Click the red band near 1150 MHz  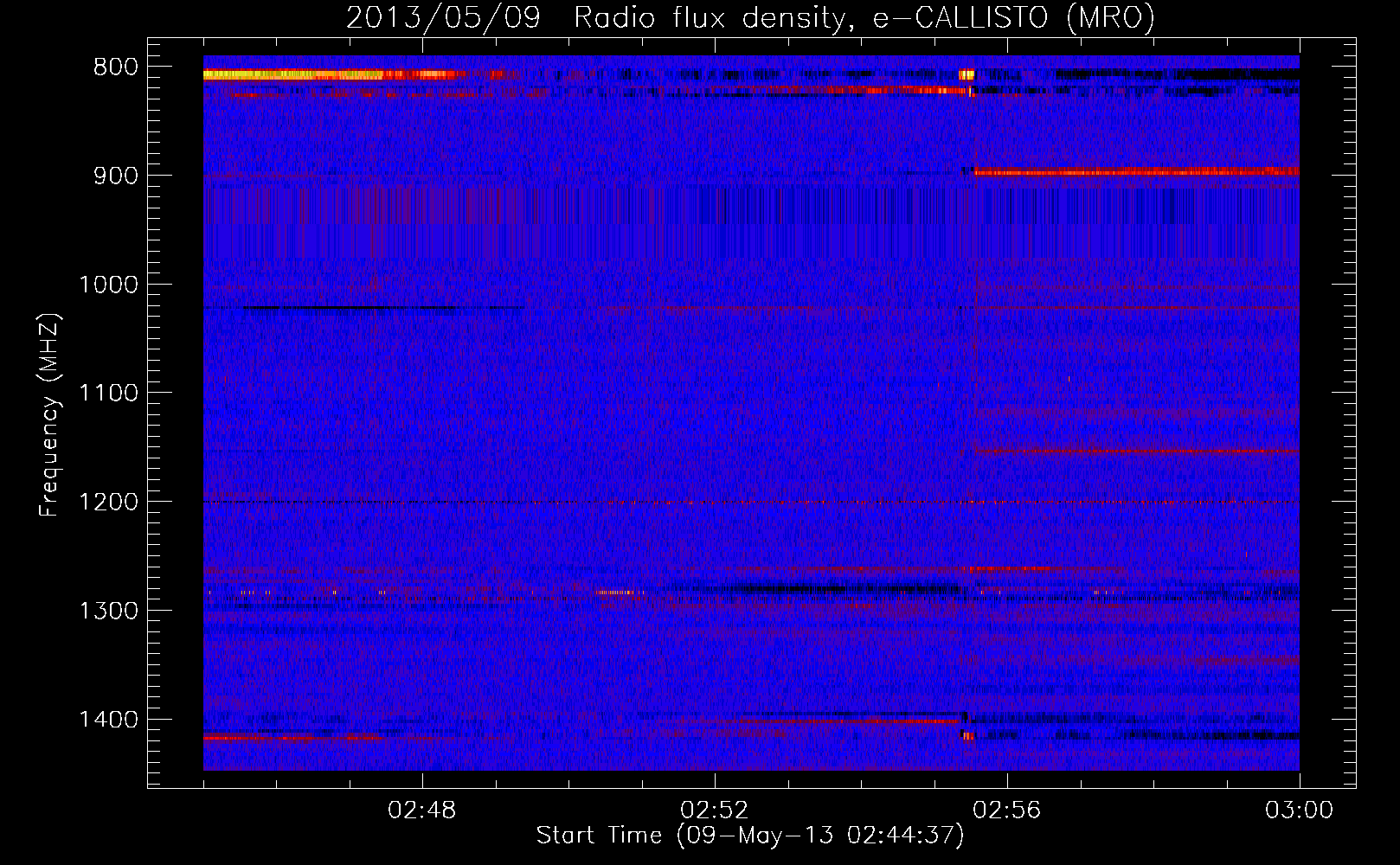1137,451
